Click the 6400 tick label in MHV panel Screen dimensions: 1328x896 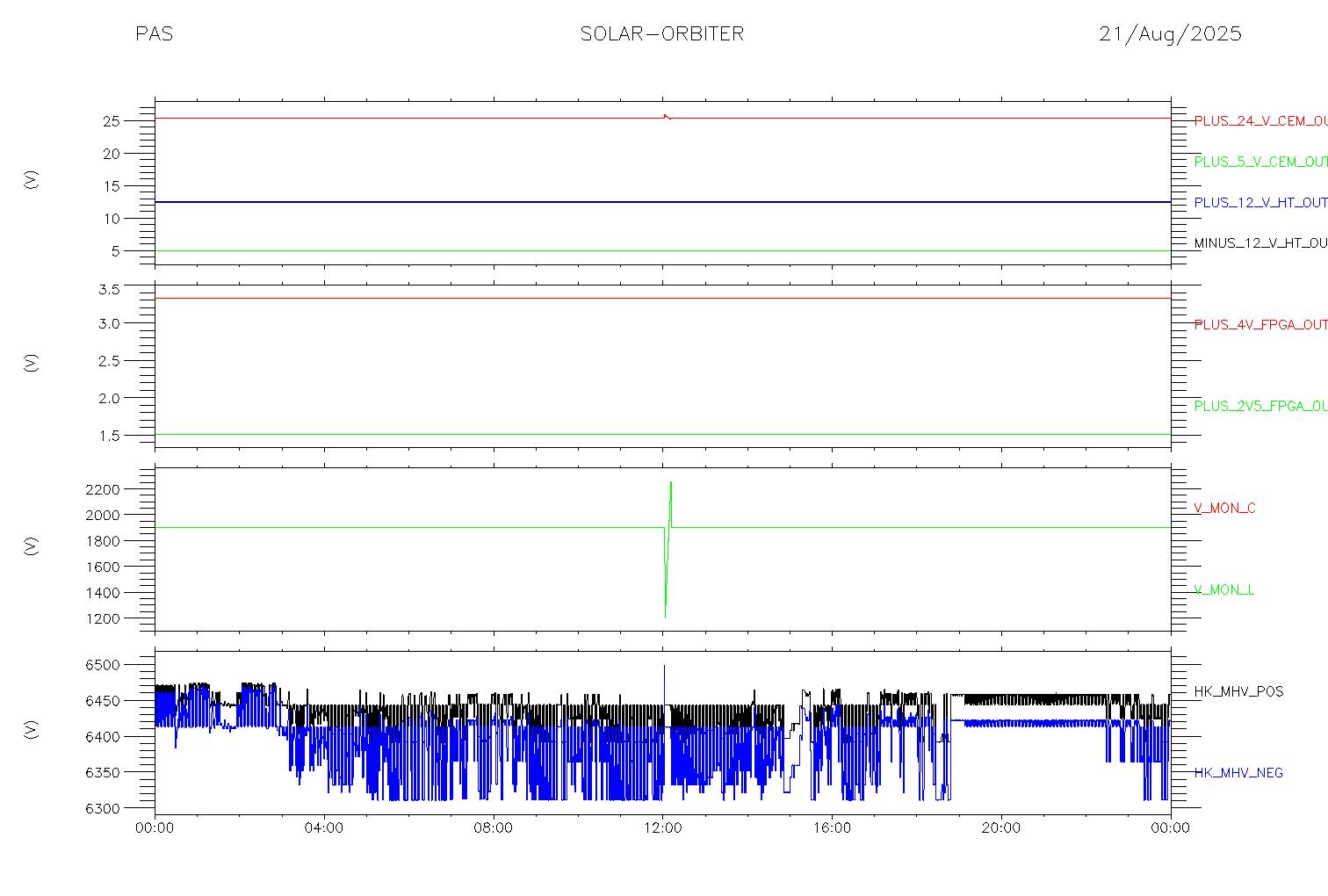105,737
